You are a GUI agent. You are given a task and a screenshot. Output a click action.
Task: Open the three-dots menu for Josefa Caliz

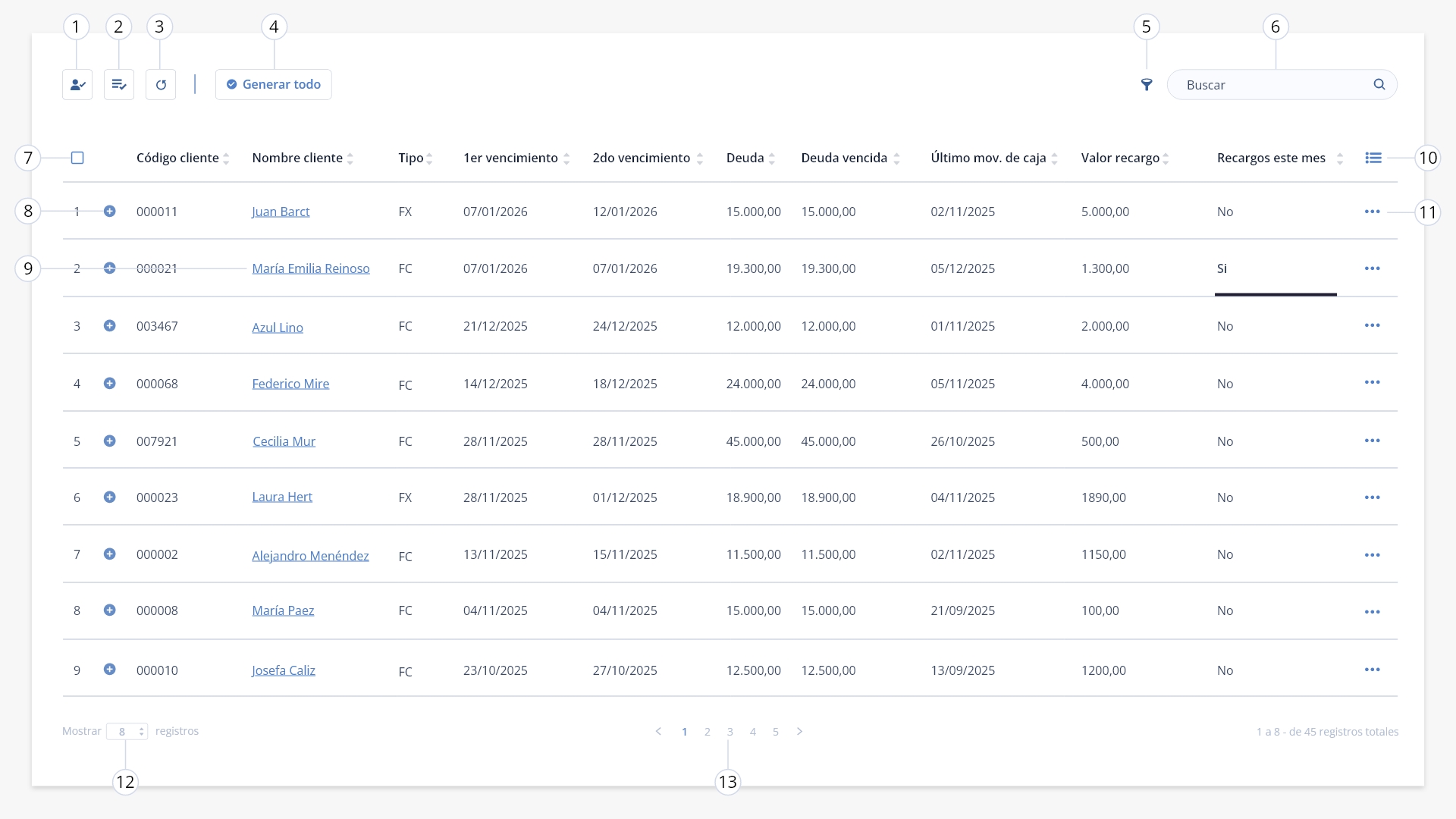pos(1372,670)
